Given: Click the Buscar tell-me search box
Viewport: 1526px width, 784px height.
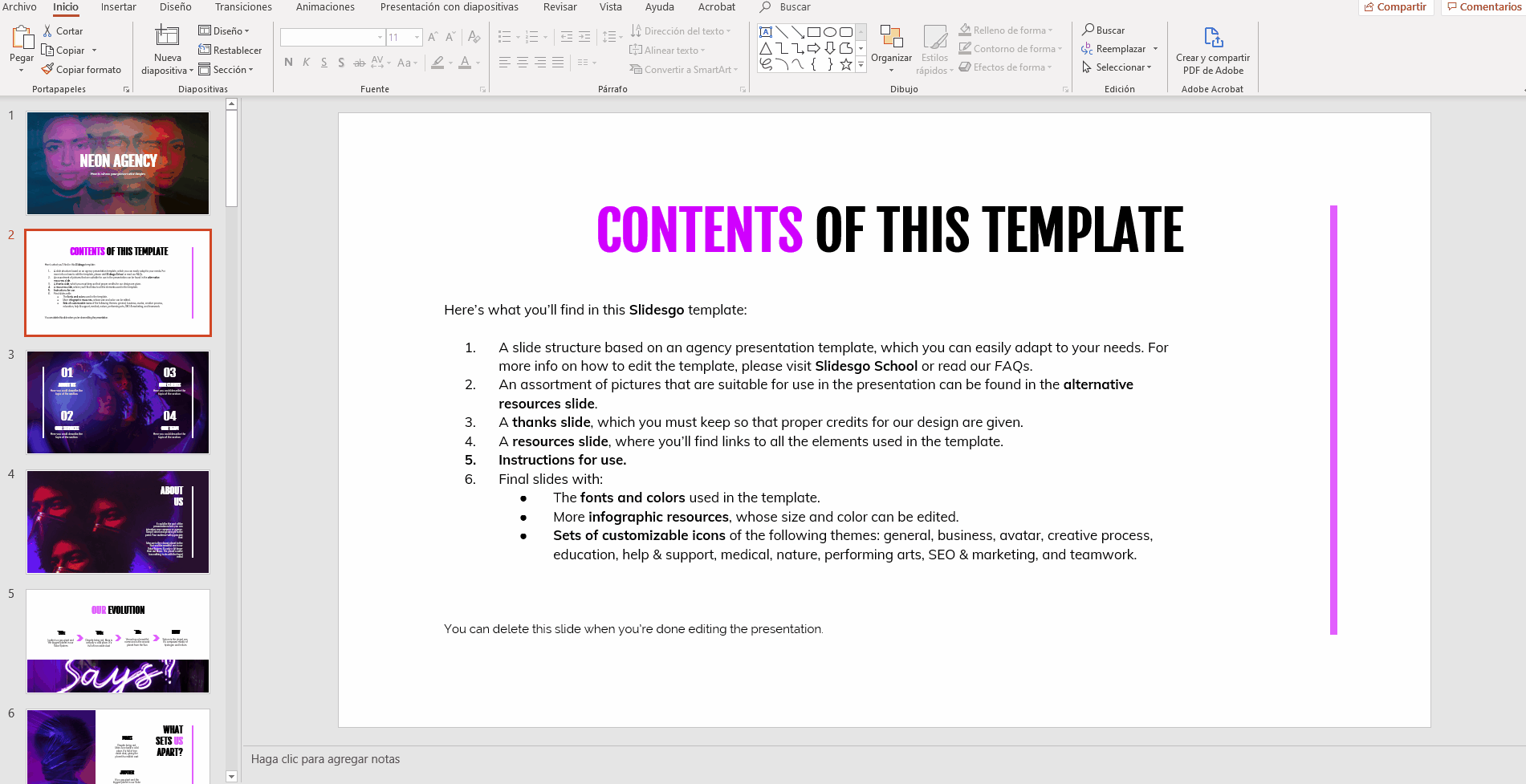Looking at the screenshot, I should pos(795,6).
